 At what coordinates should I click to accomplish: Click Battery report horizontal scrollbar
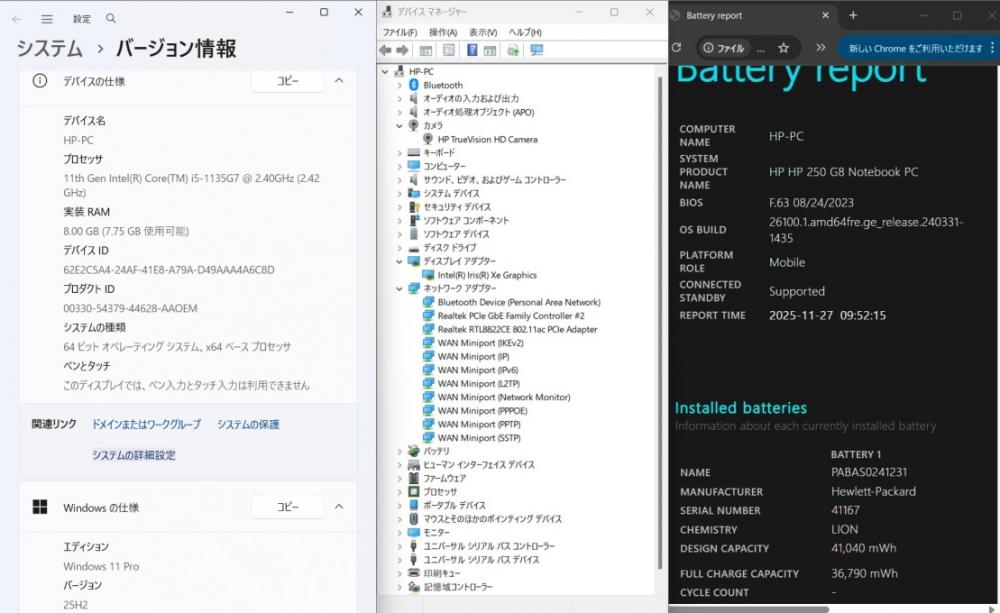pyautogui.click(x=749, y=609)
